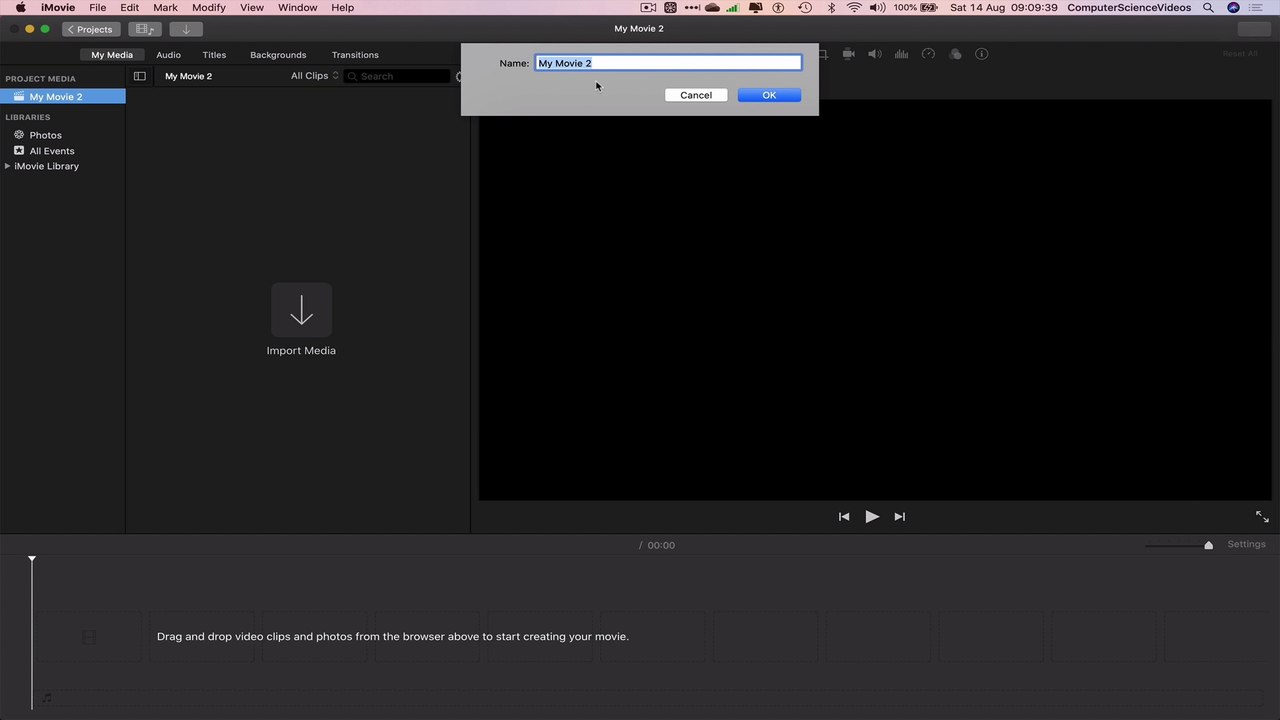Click the battery status indicator
The height and width of the screenshot is (720, 1280).
click(x=916, y=8)
